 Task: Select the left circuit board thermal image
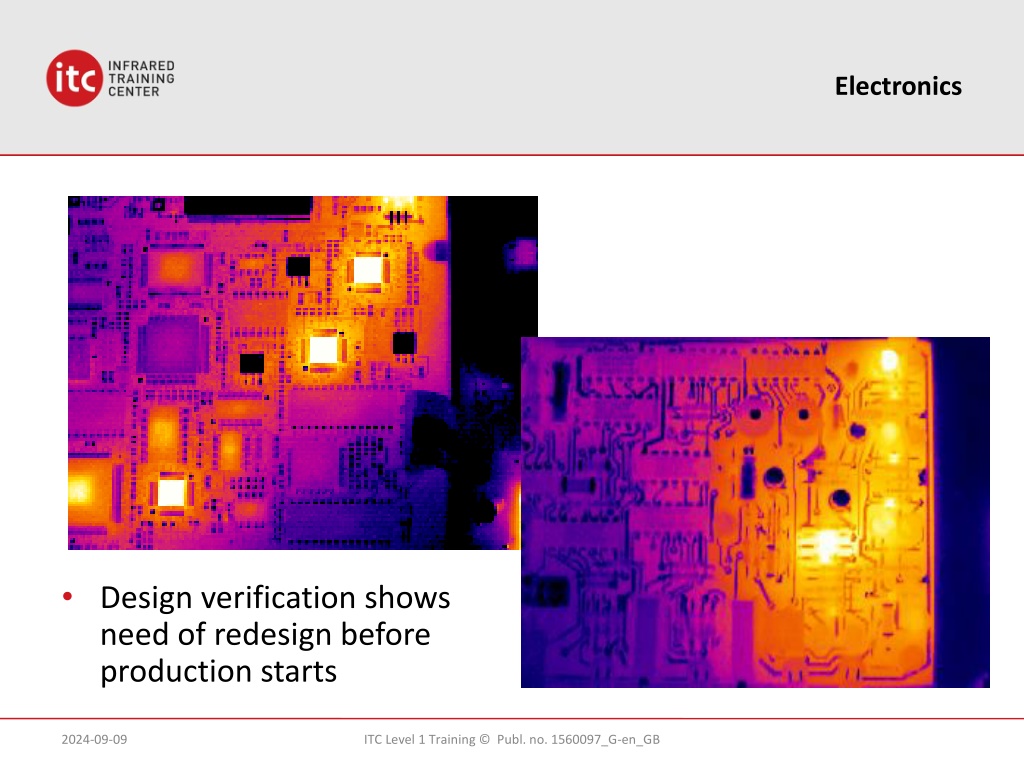(x=303, y=372)
